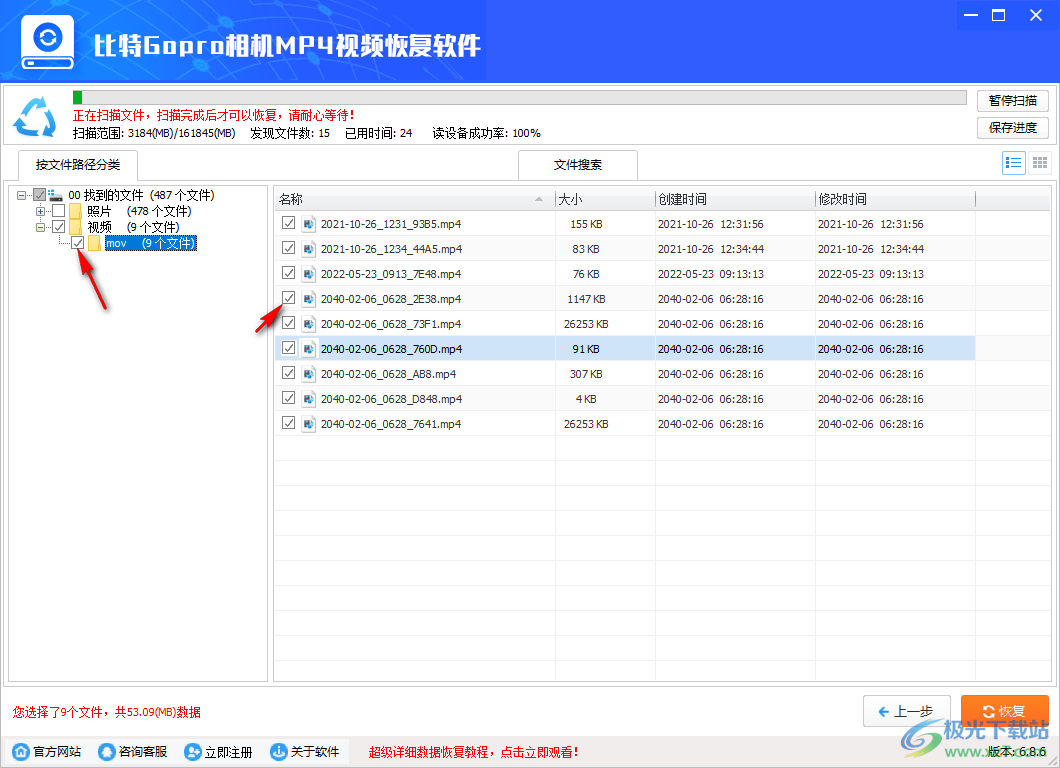This screenshot has height=768, width=1060.
Task: Switch to thumbnail grid view icon
Action: point(1040,163)
